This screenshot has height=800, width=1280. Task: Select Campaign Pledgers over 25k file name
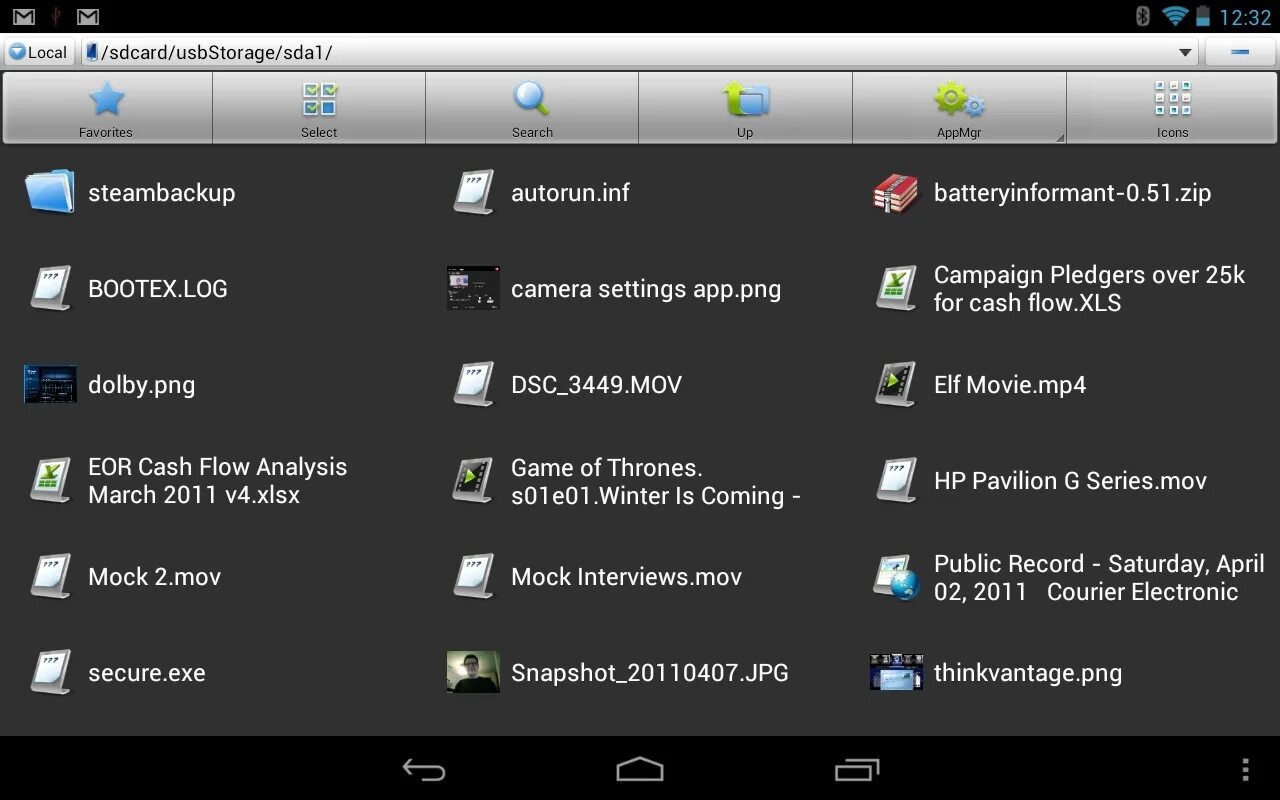point(1090,289)
